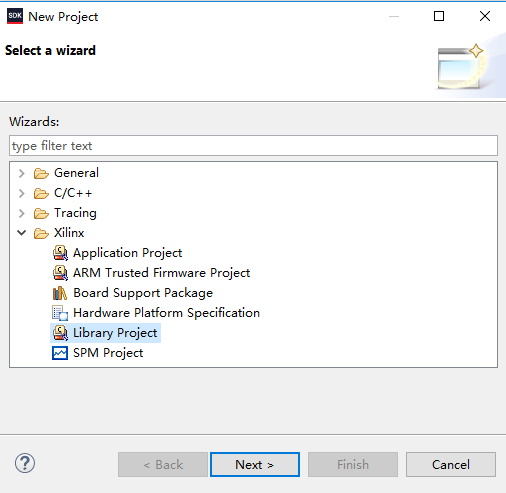This screenshot has height=493, width=506.
Task: Select Board Support Package entry
Action: click(x=143, y=293)
